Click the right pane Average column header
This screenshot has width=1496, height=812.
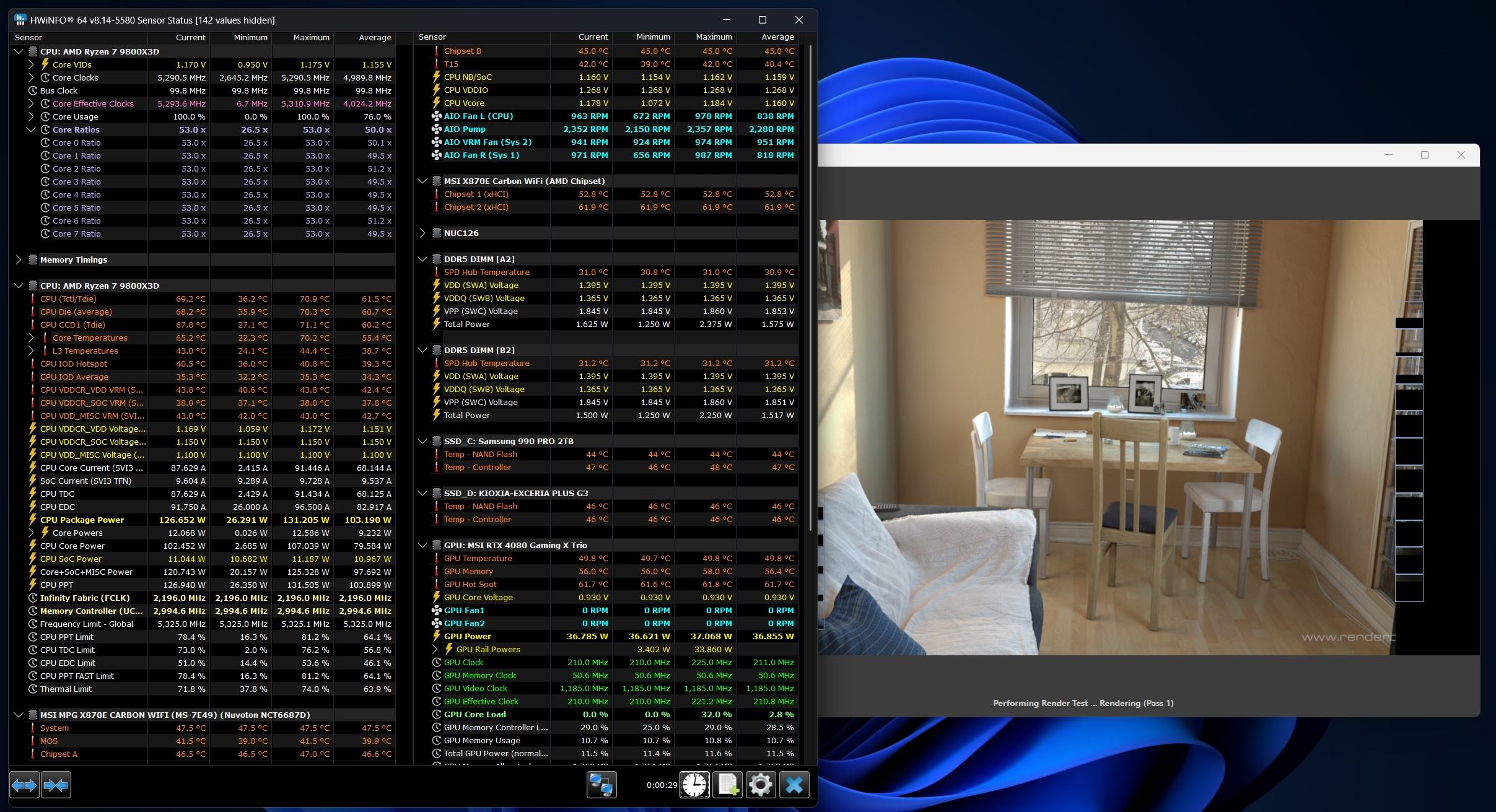[777, 37]
